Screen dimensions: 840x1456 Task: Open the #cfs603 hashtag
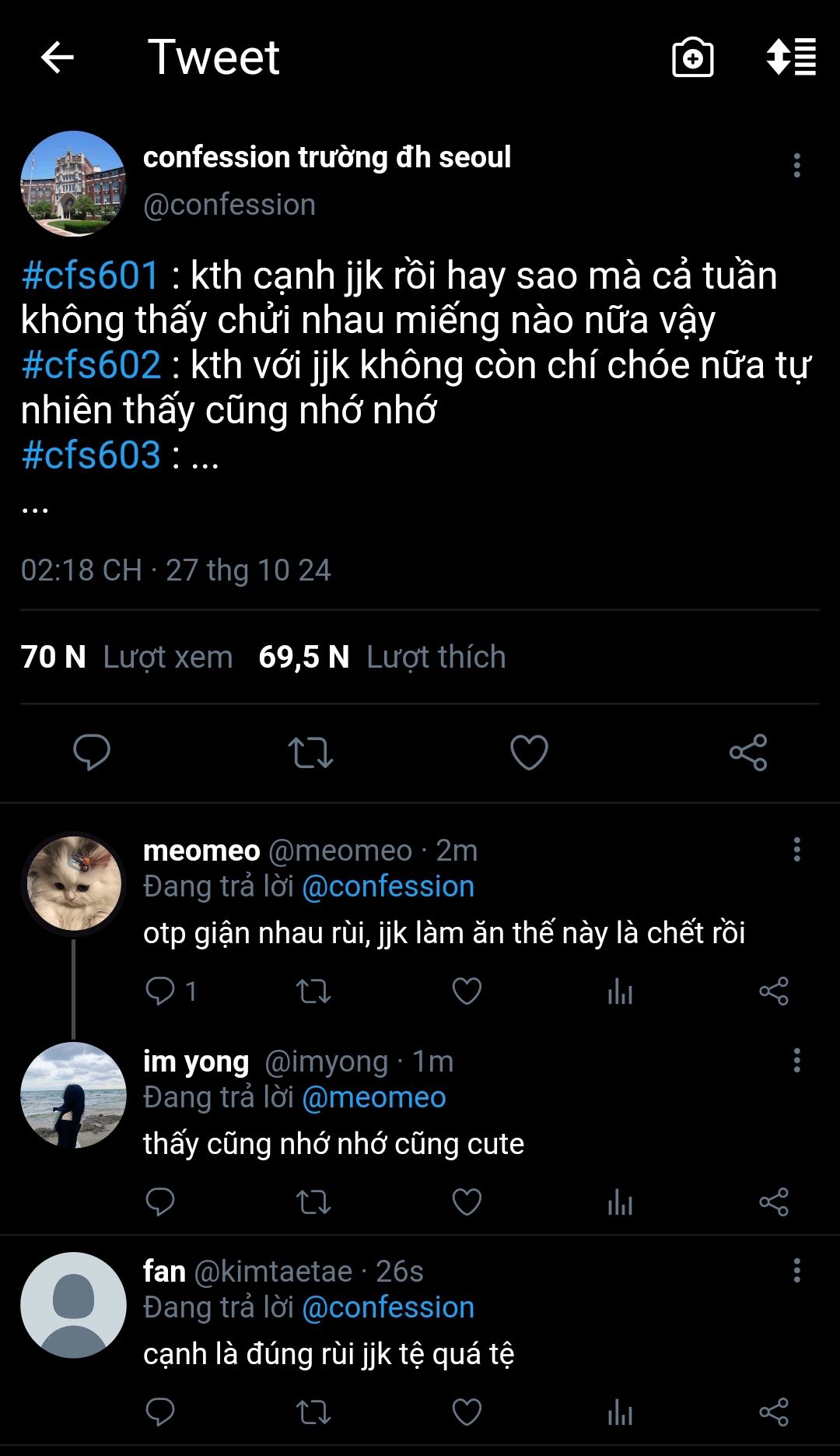point(90,455)
